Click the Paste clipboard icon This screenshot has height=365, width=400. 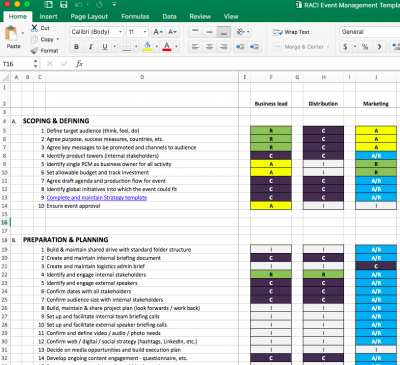pyautogui.click(x=12, y=34)
